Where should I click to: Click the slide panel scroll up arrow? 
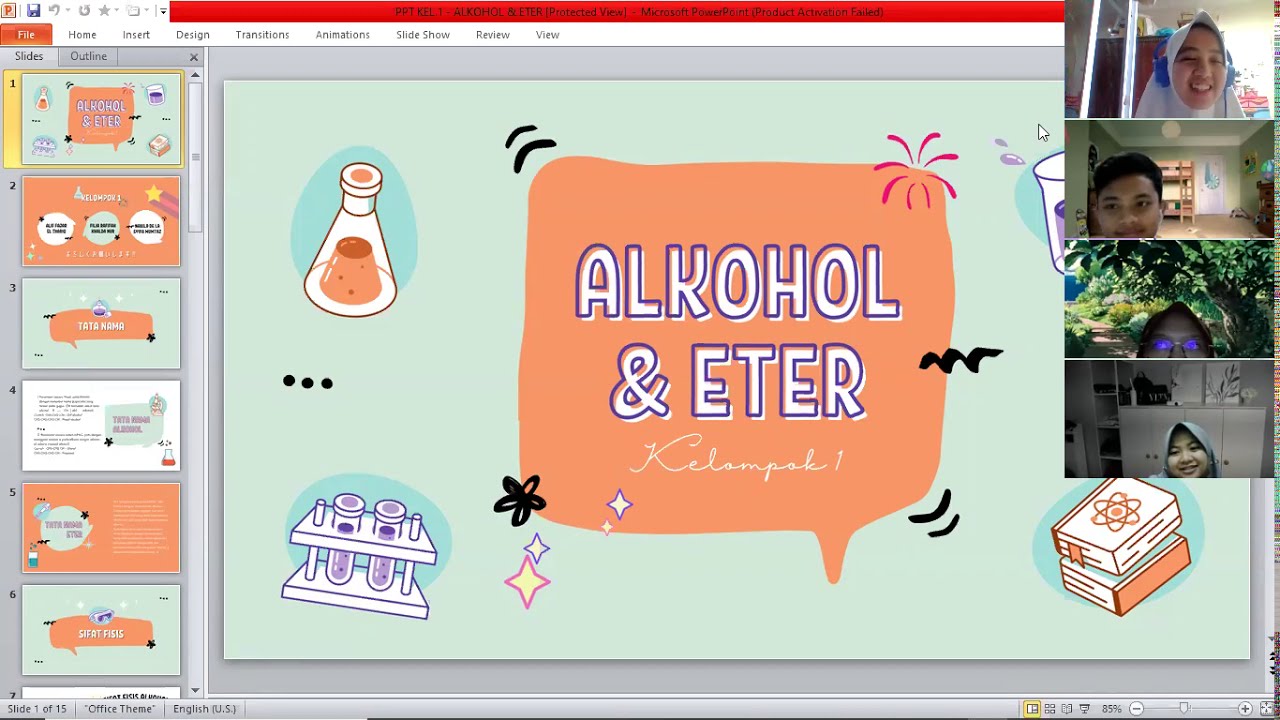click(x=195, y=75)
